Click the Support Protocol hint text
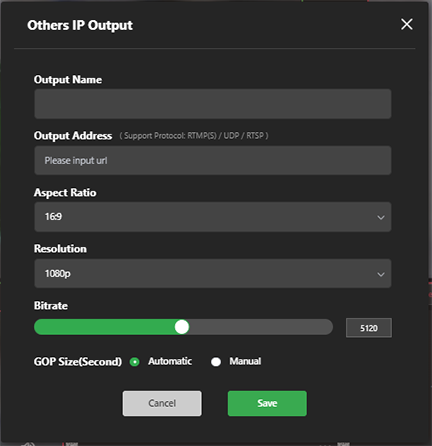The image size is (432, 446). click(194, 136)
